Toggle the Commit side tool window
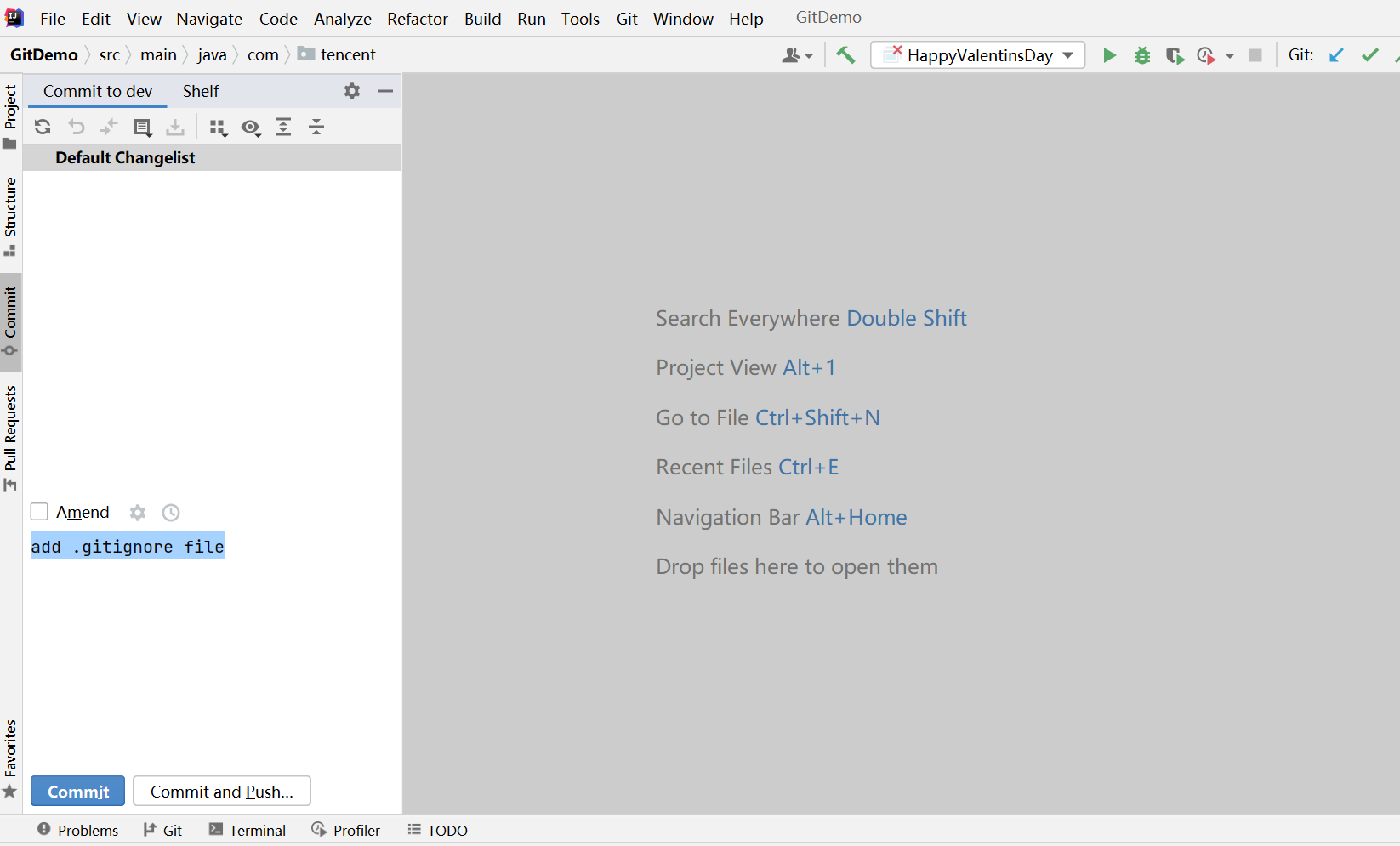 click(x=10, y=322)
